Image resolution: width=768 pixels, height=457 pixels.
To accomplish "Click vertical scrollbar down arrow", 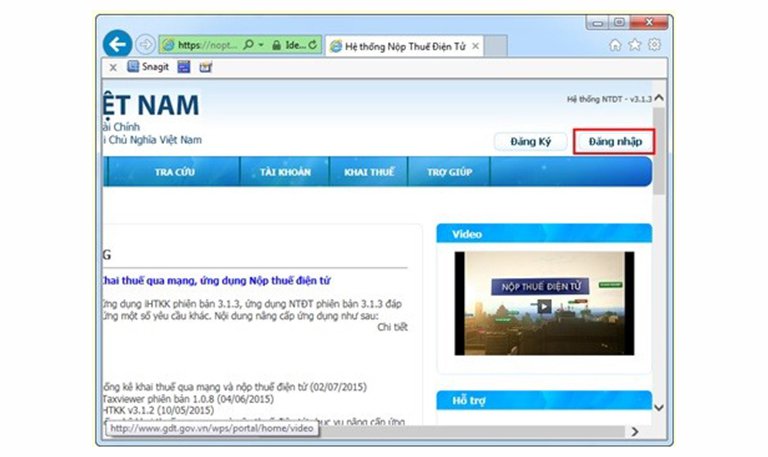I will (x=659, y=408).
